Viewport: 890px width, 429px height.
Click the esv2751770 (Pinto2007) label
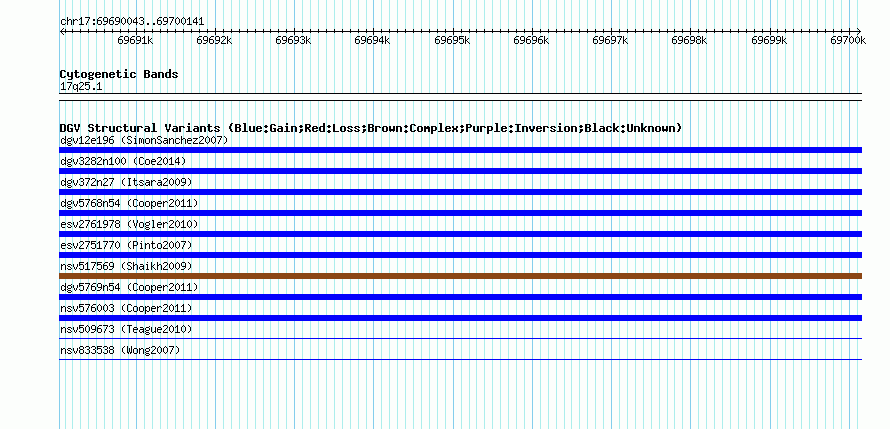pos(126,245)
